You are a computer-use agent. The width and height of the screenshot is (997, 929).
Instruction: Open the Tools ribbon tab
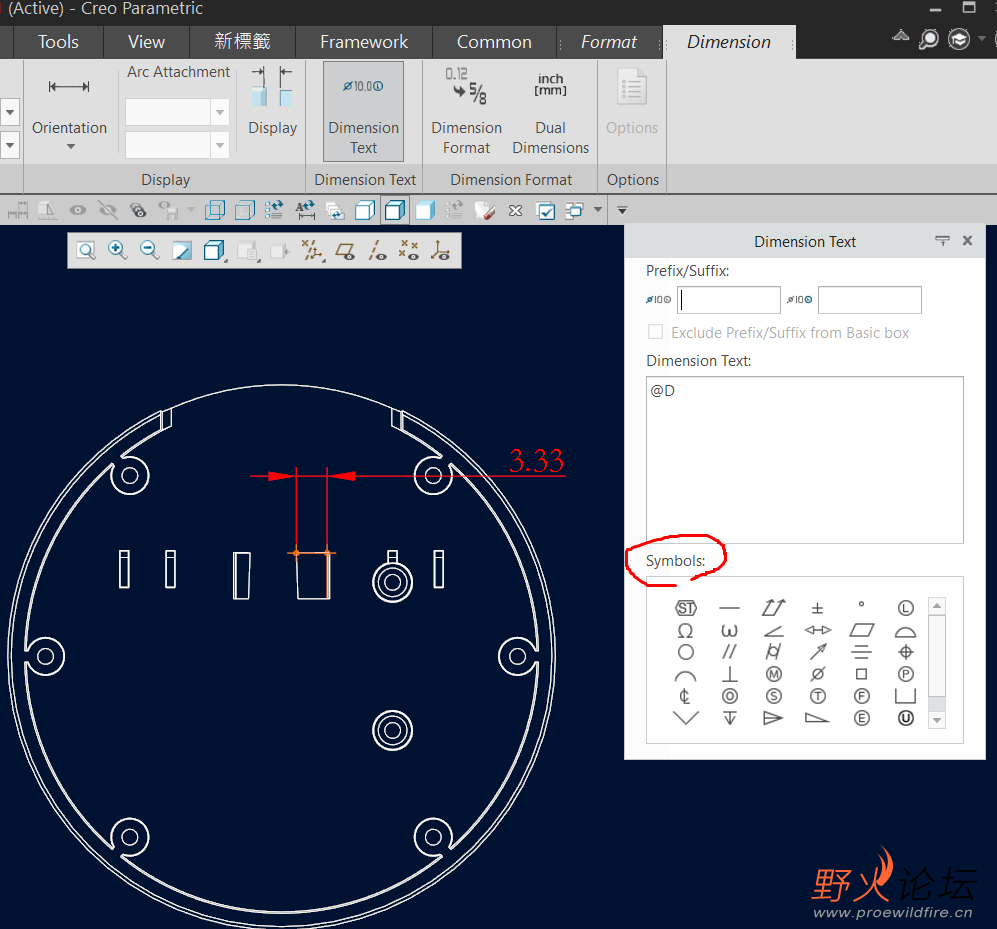58,42
